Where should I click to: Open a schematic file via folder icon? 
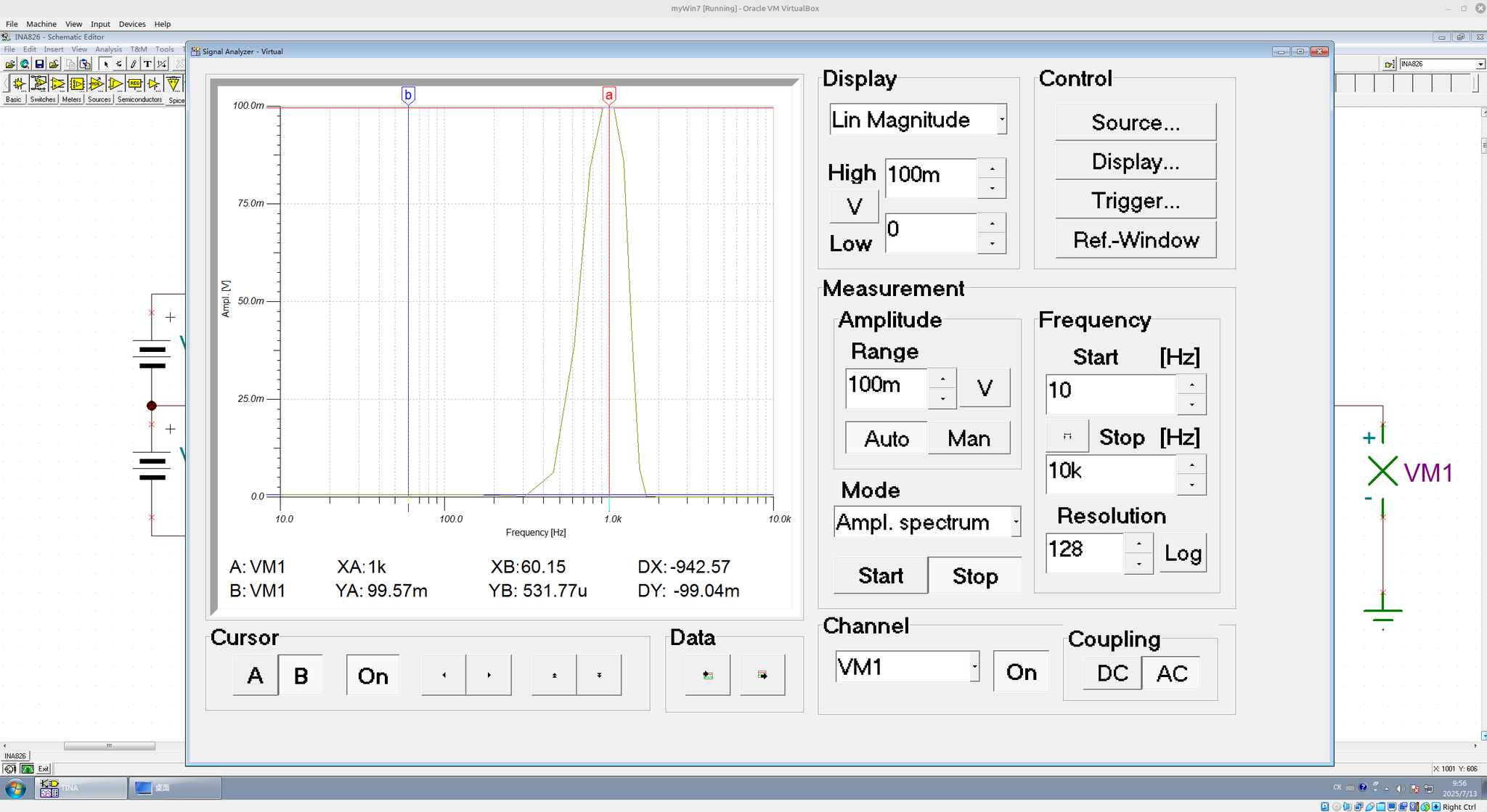coord(10,64)
